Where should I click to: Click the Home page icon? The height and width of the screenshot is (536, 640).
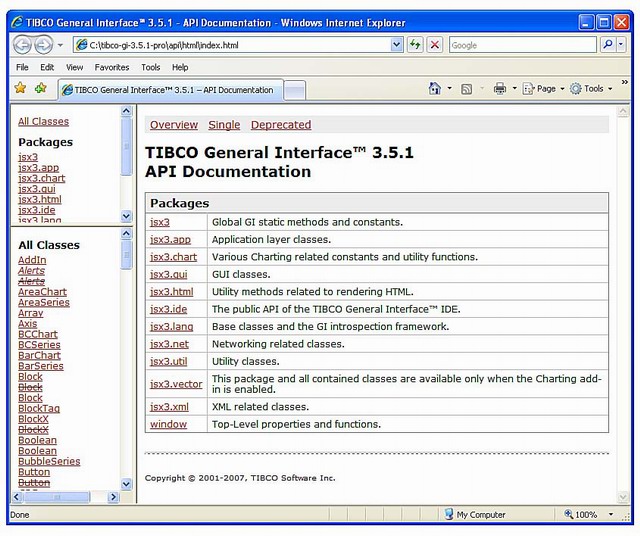pos(435,88)
